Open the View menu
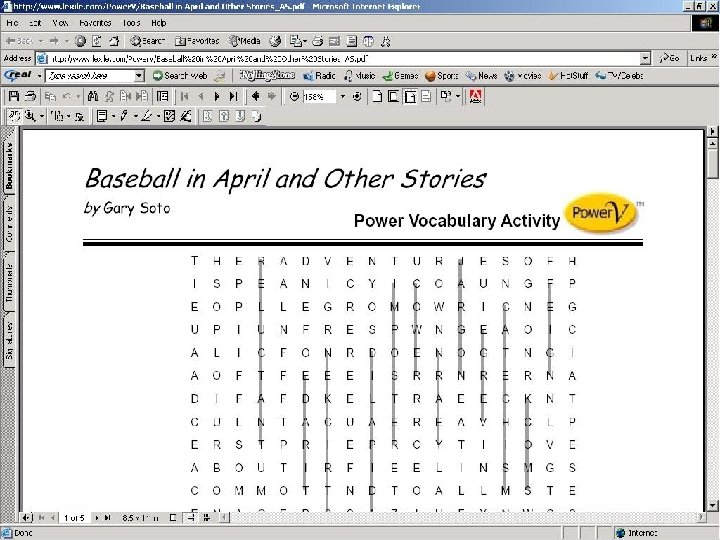Viewport: 720px width, 540px height. 60,22
